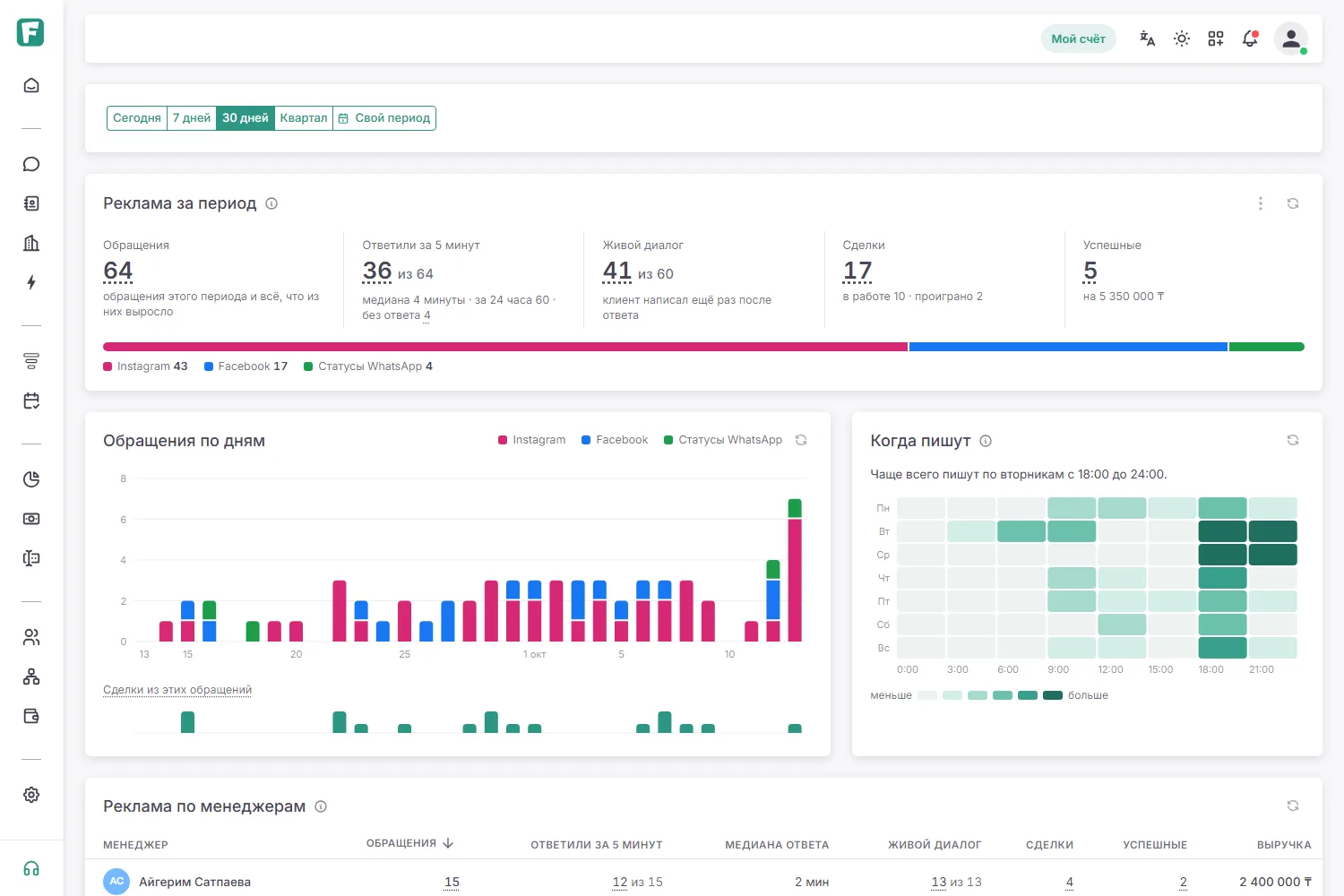Refresh the Реклама по менеджерам table
Viewport: 1344px width, 896px height.
(1293, 806)
